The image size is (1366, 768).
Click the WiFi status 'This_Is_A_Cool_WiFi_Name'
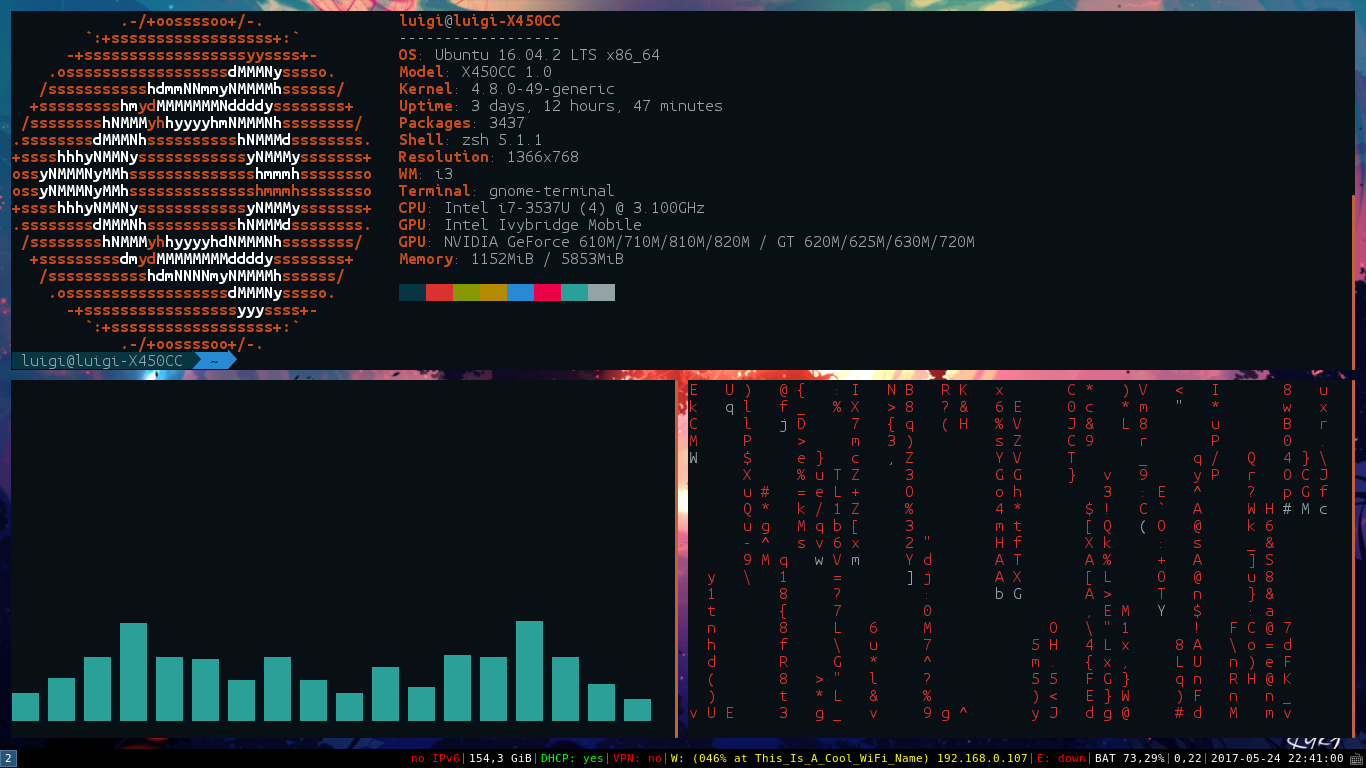(x=849, y=759)
